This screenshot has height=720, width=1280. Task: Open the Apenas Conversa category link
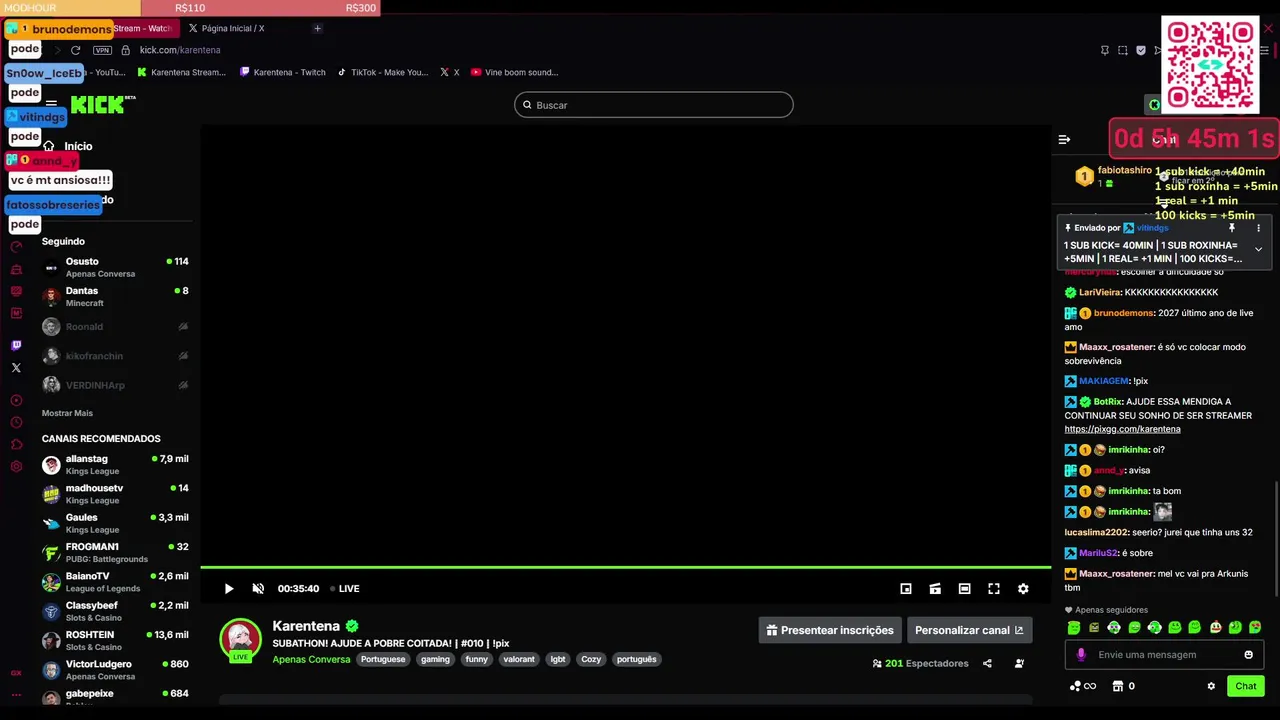point(311,659)
